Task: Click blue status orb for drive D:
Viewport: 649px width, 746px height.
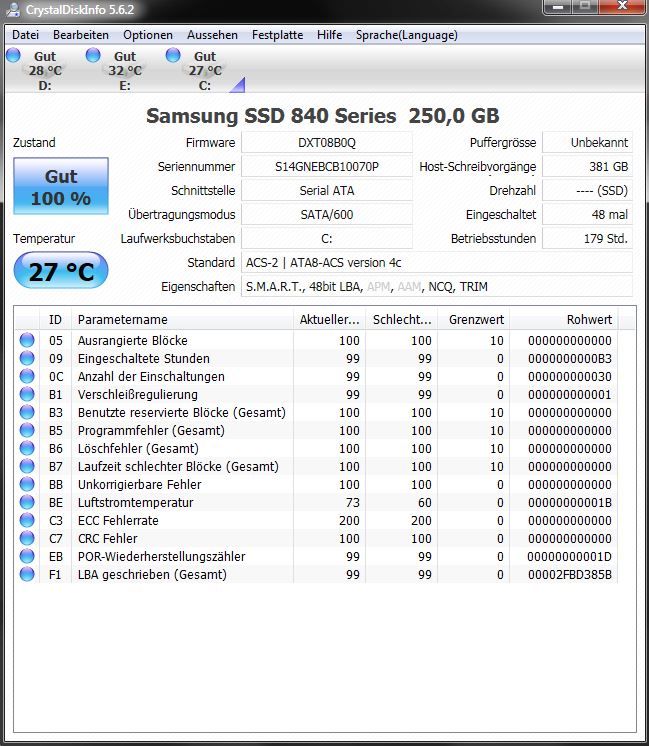Action: (13, 55)
